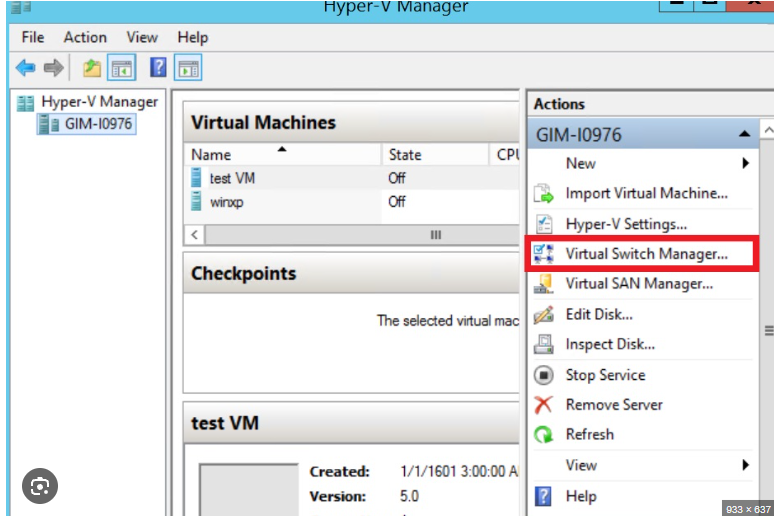Click the Version value 5.0
The image size is (774, 516).
tap(409, 496)
